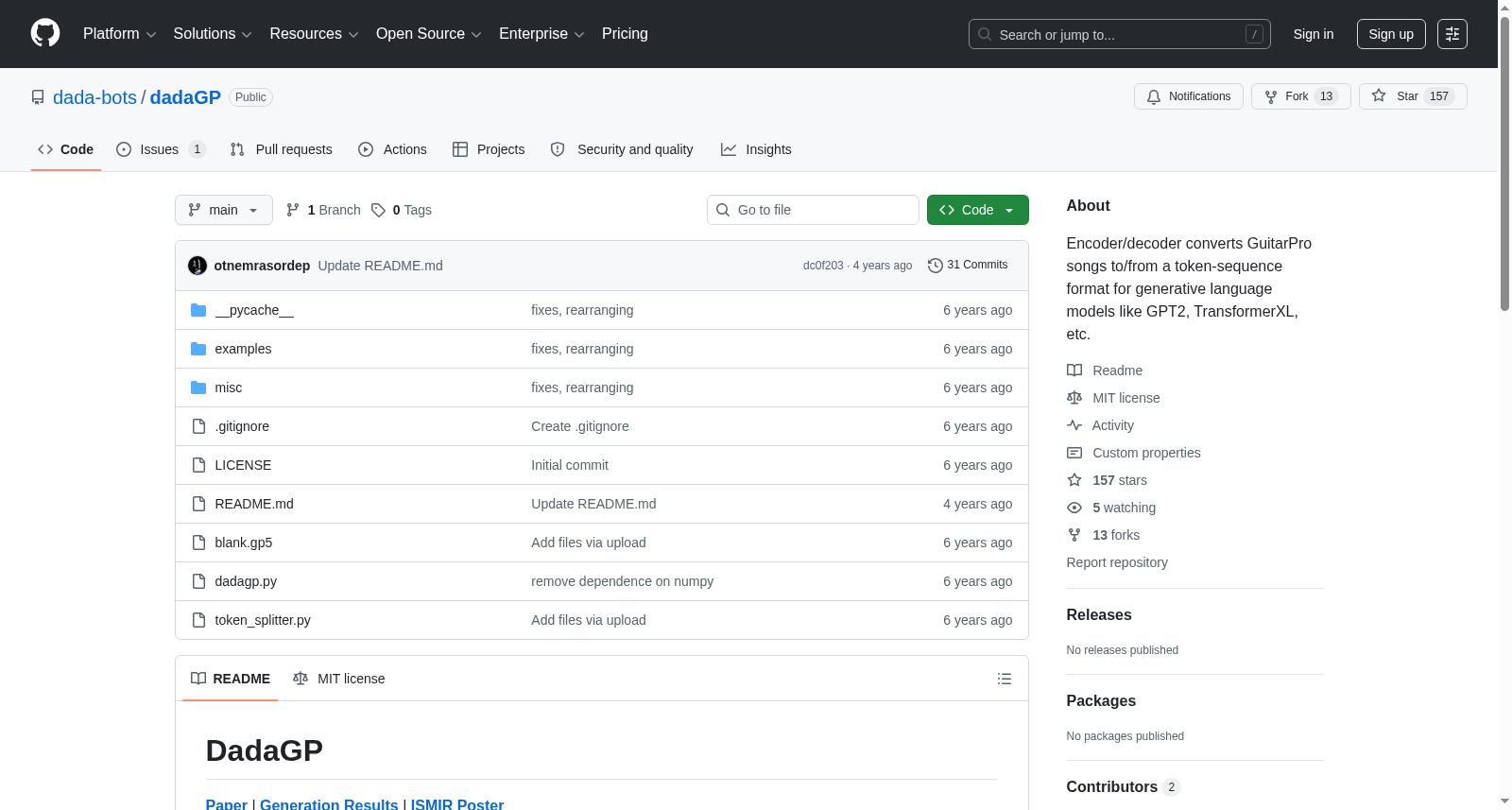Click the Search or jump to field
1512x810 pixels.
pyautogui.click(x=1120, y=34)
